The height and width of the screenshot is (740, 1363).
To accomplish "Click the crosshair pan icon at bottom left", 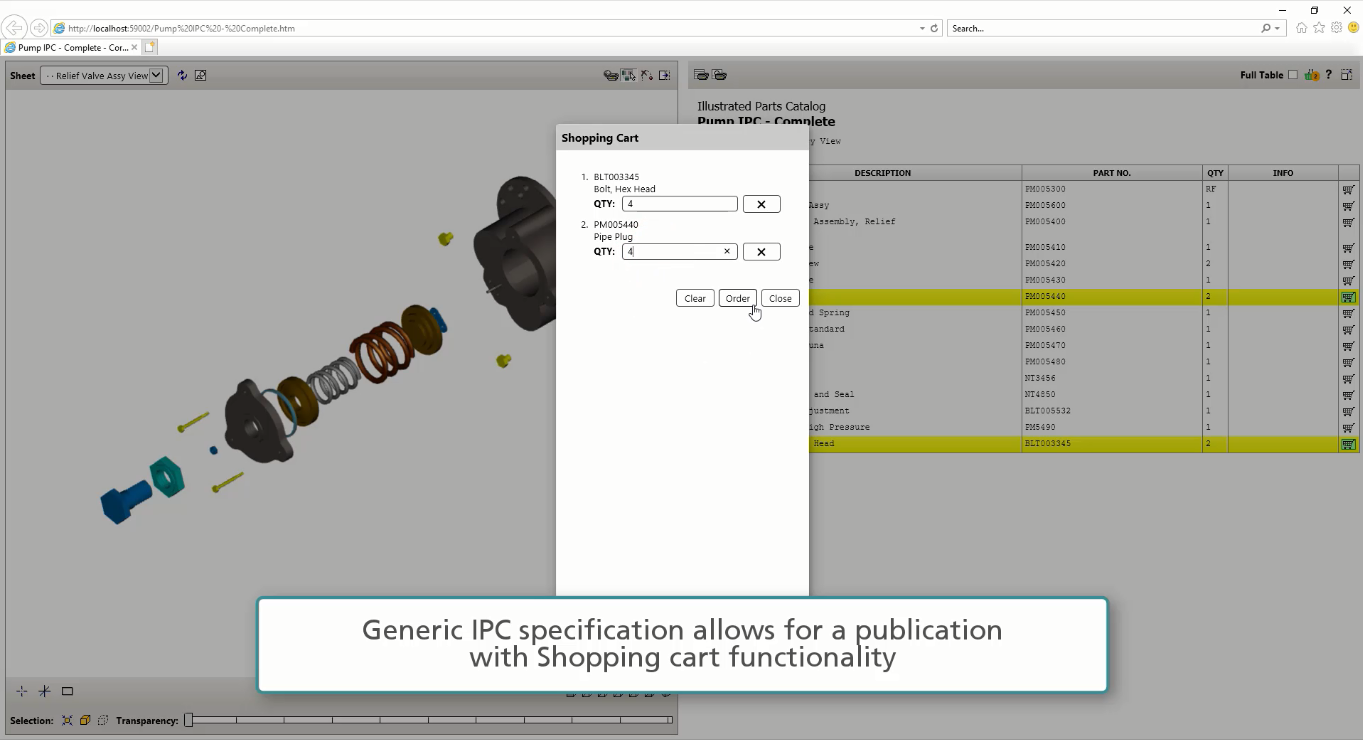I will [22, 691].
